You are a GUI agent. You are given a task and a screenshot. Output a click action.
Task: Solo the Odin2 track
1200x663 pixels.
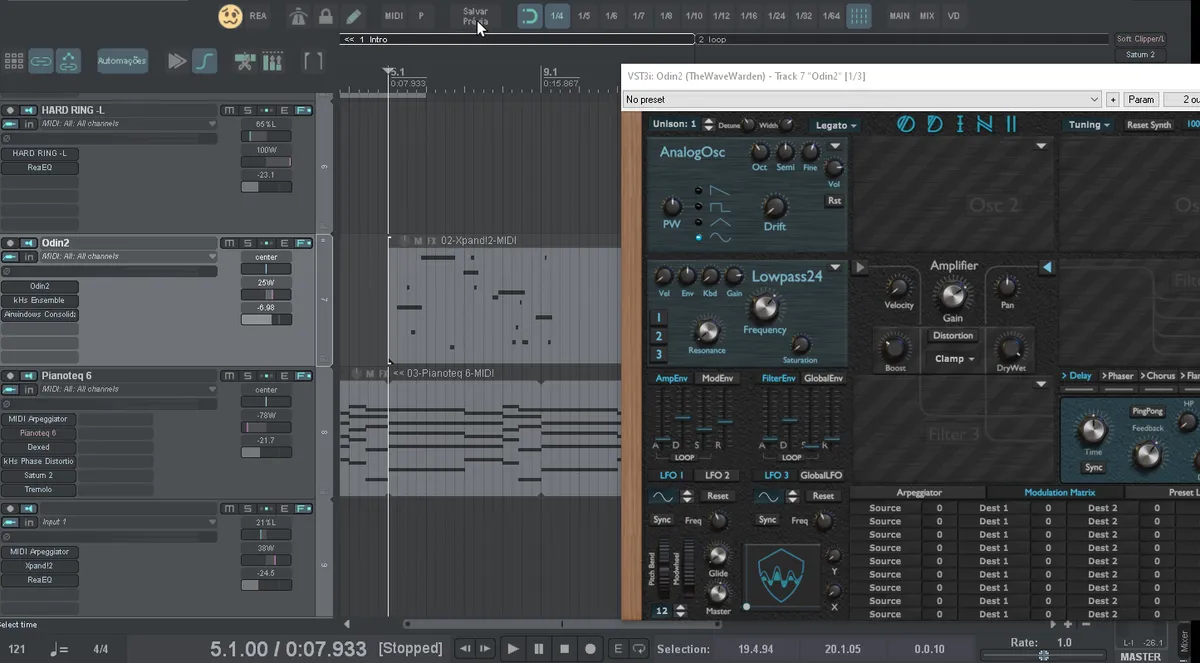tap(247, 243)
